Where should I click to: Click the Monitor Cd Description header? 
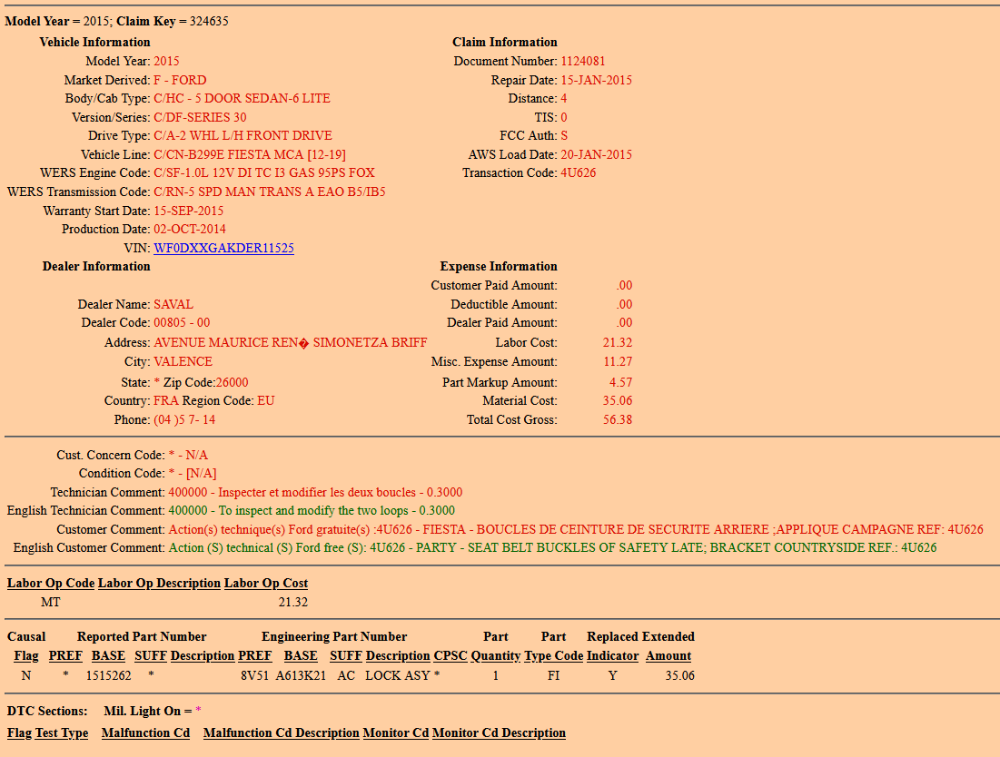click(x=499, y=733)
